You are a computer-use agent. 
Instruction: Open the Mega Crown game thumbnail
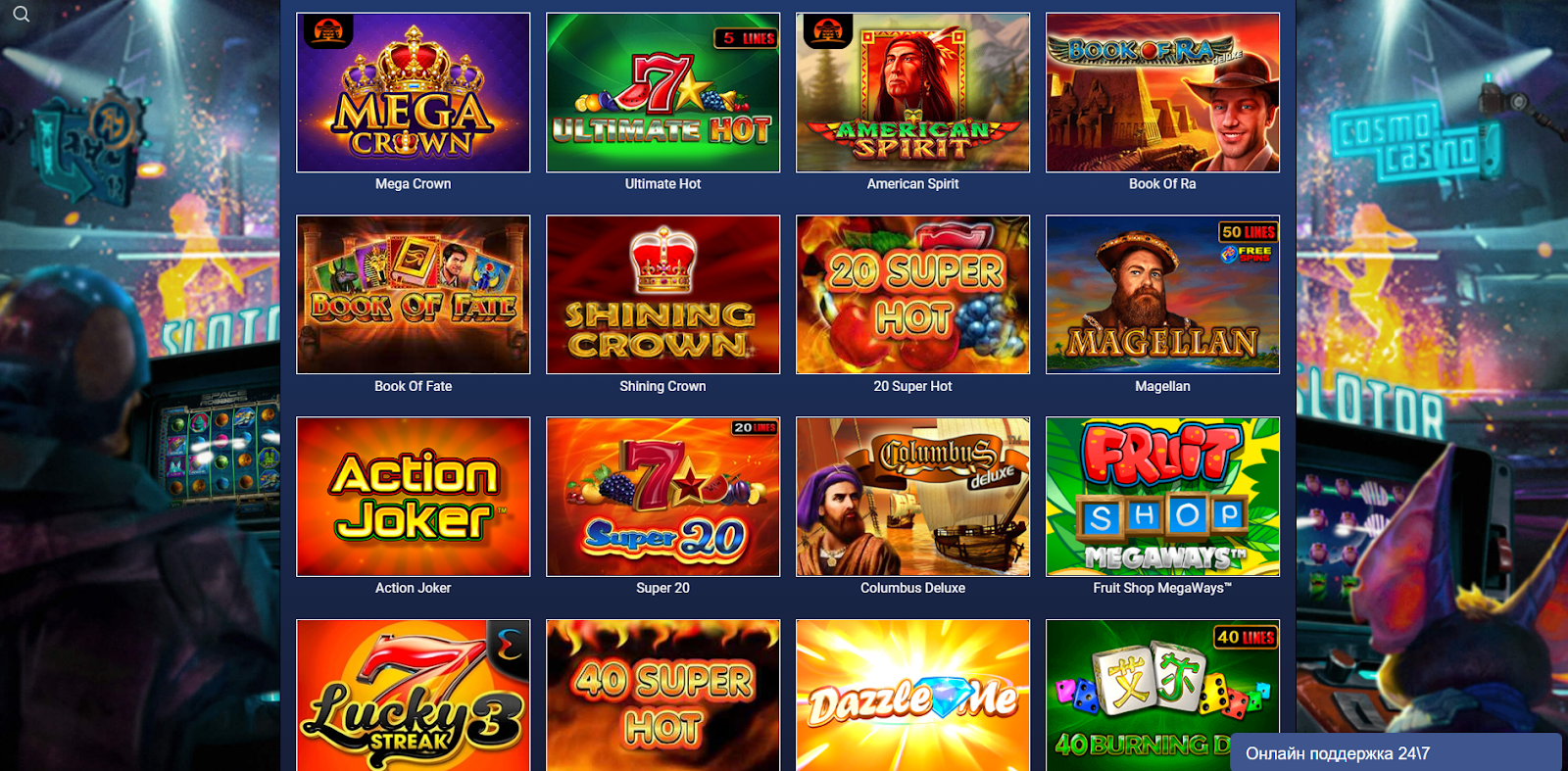[413, 92]
